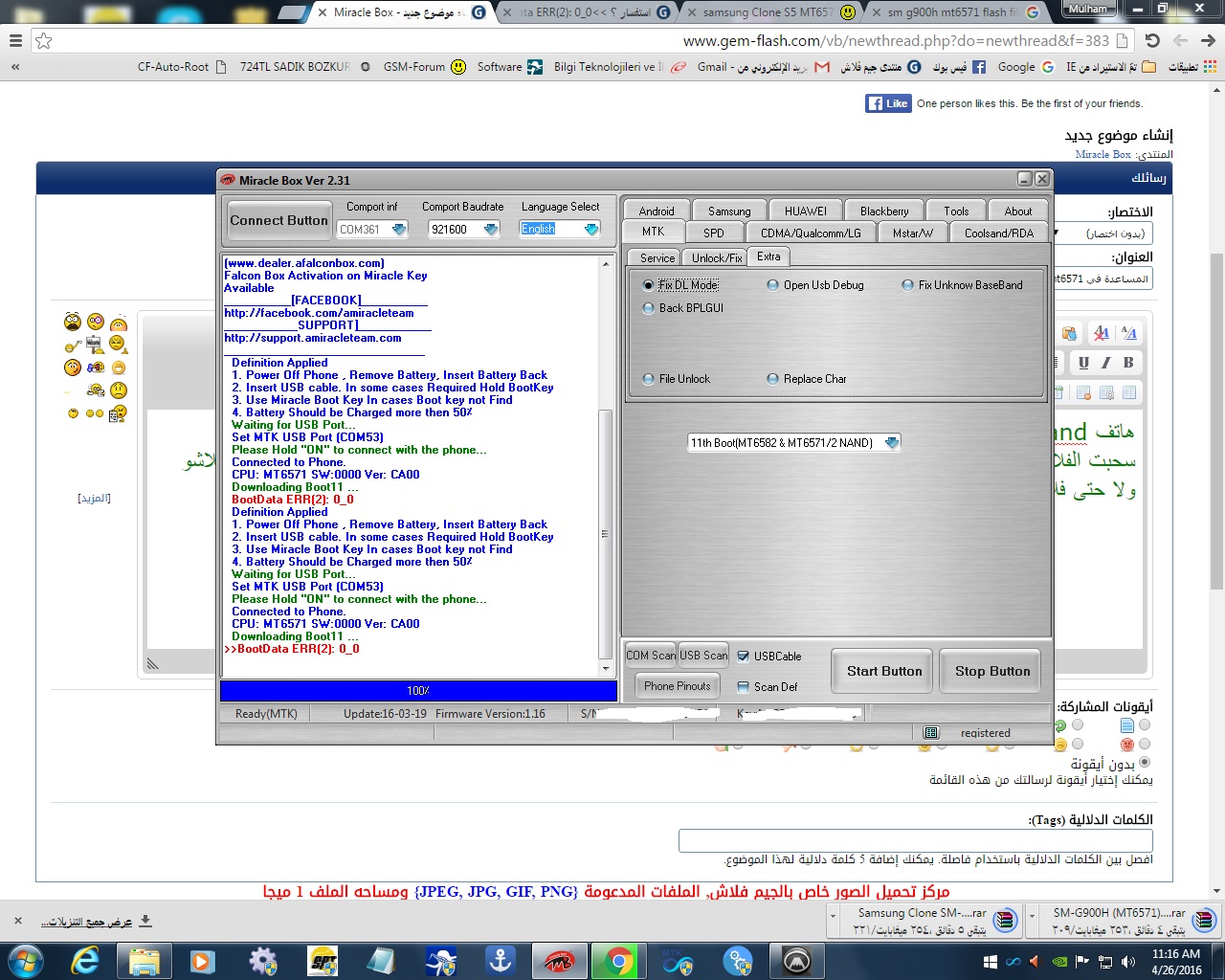Open the HUAWEI tab
Screen dimensions: 1225x980
point(806,211)
